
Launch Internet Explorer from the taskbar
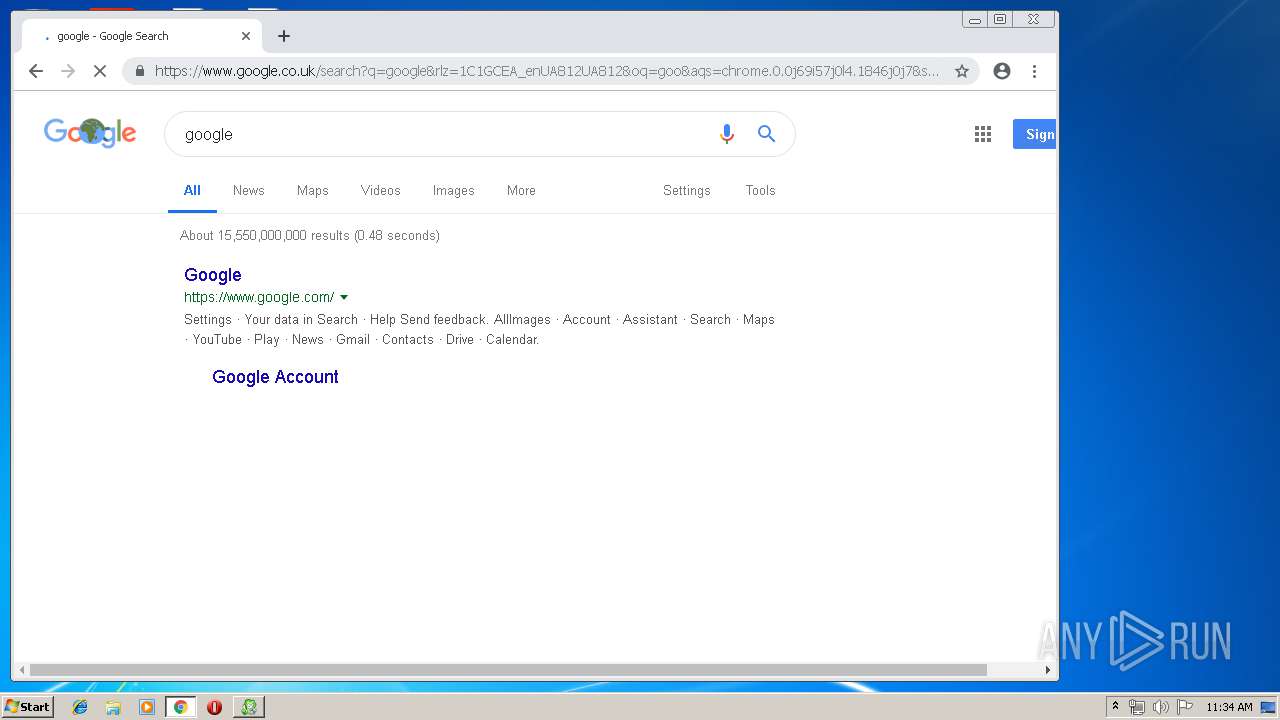[x=80, y=707]
